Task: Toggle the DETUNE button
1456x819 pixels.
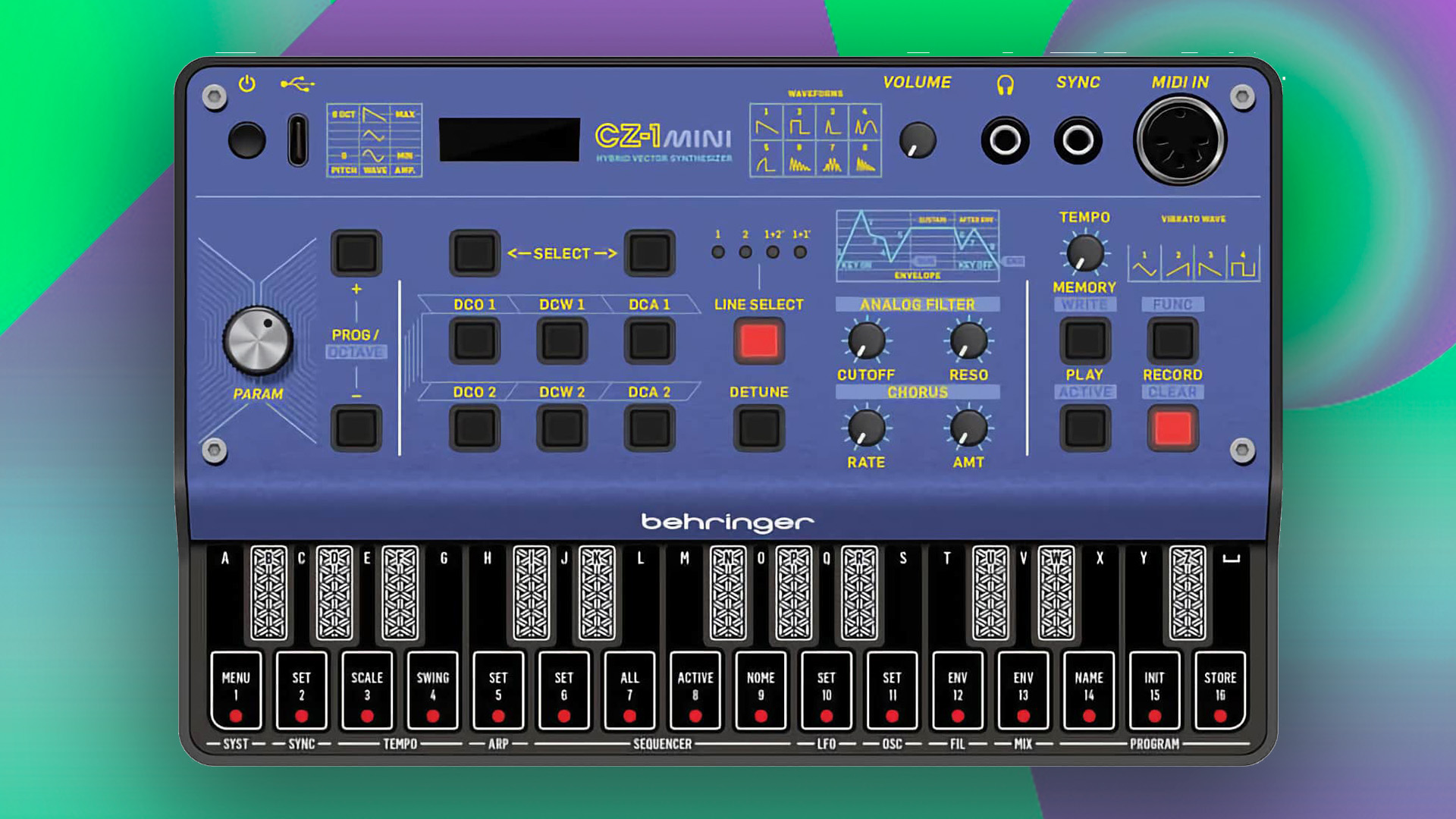Action: pyautogui.click(x=759, y=428)
